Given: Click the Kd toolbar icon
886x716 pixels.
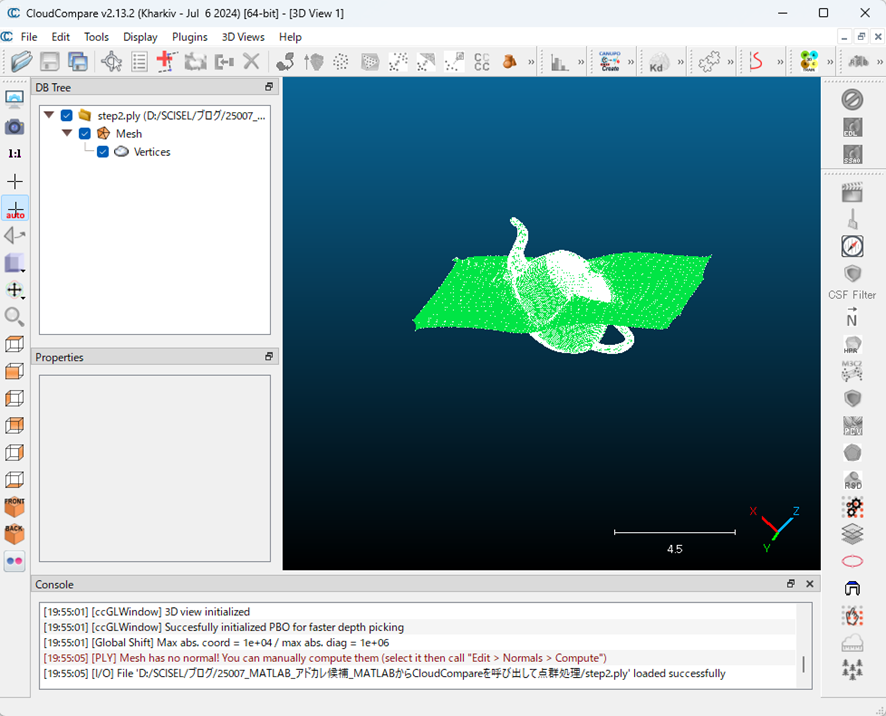Looking at the screenshot, I should [x=659, y=62].
